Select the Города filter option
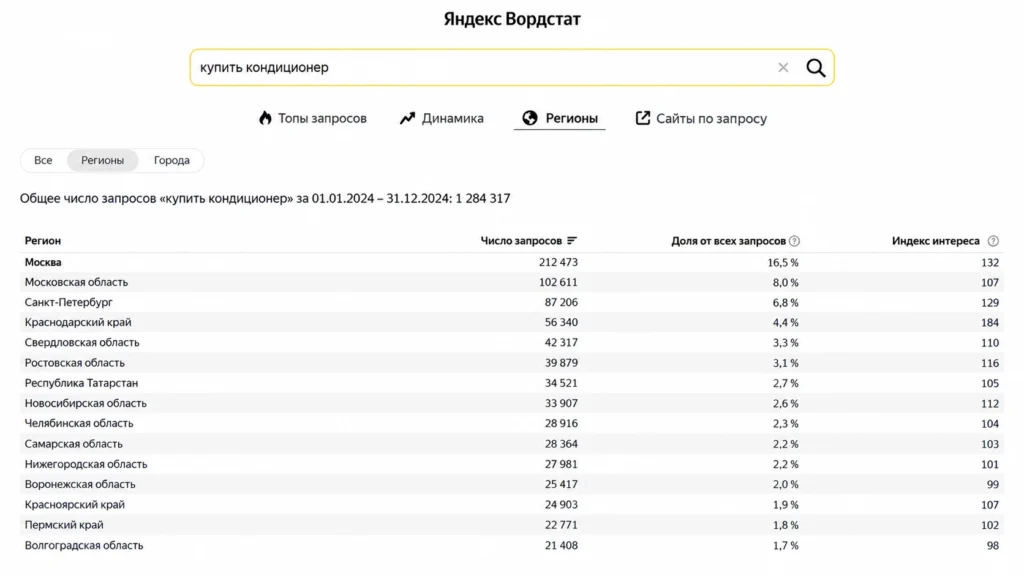The width and height of the screenshot is (1024, 576). coord(172,160)
